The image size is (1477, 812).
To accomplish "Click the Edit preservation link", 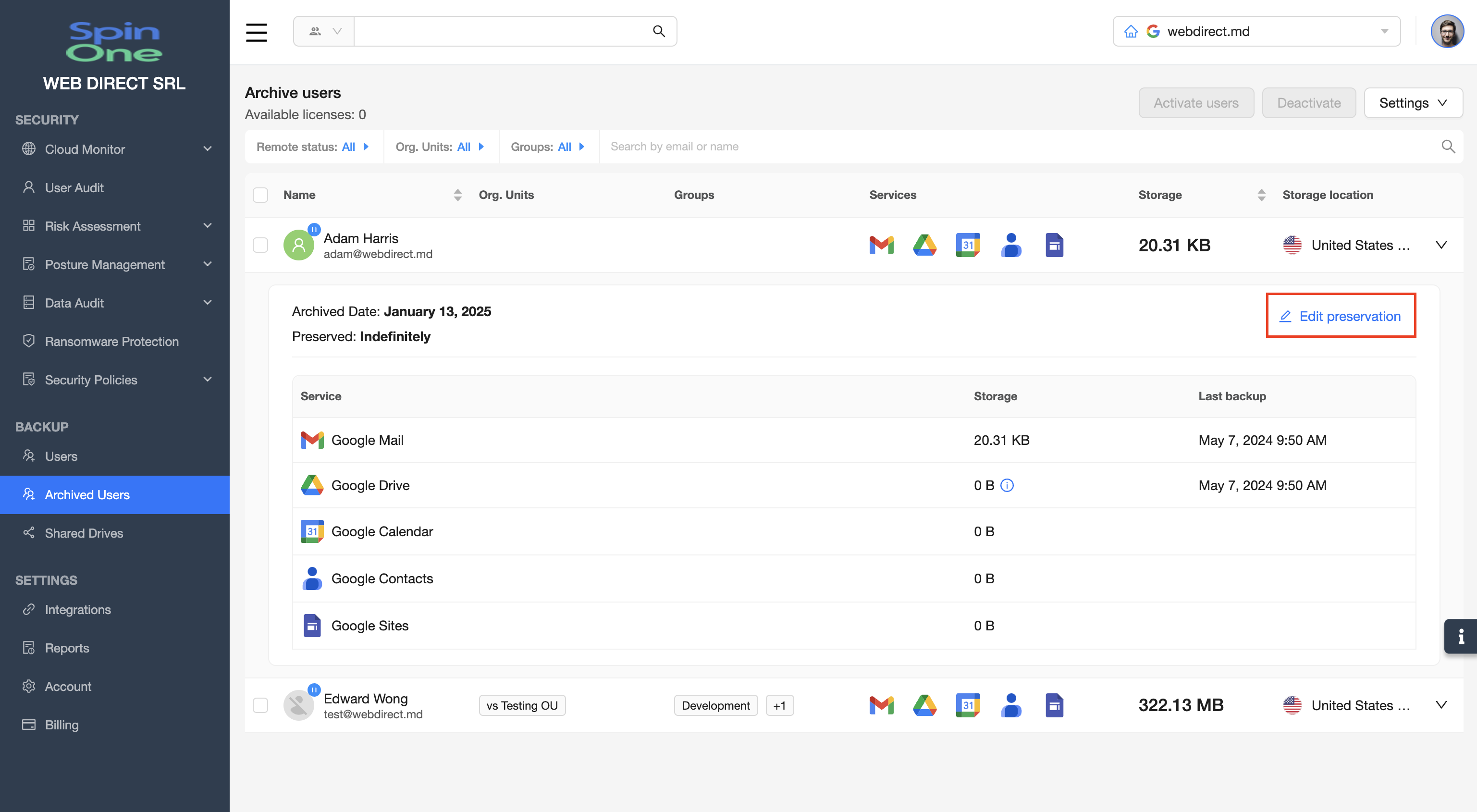I will click(1341, 316).
